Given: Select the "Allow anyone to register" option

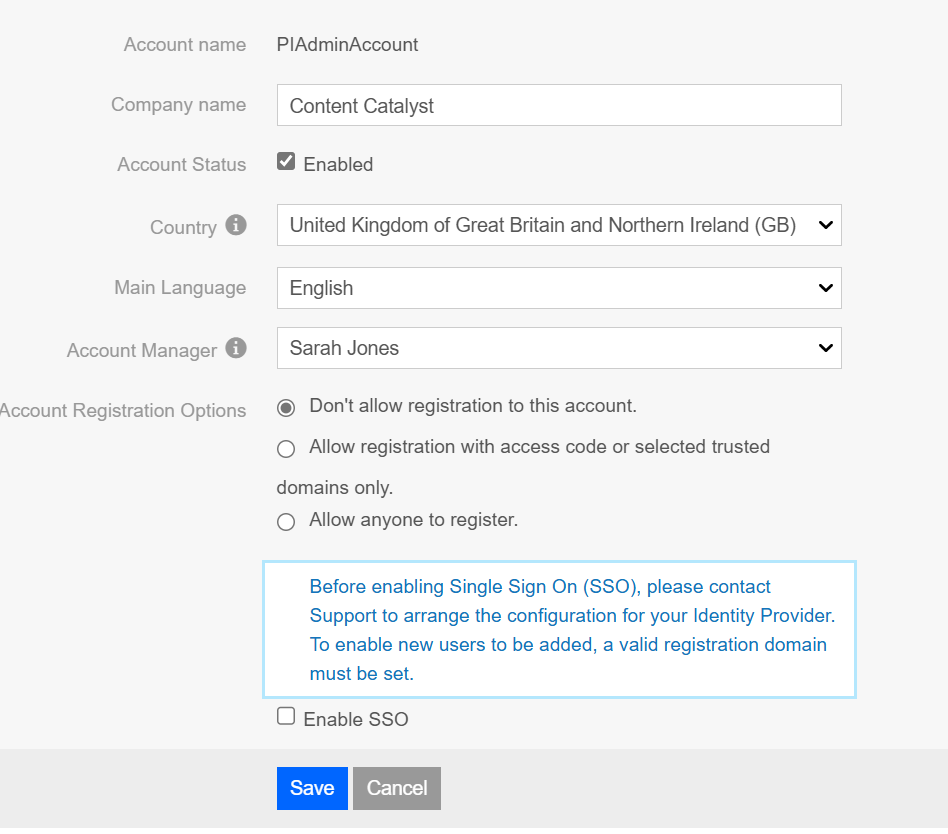Looking at the screenshot, I should 286,522.
